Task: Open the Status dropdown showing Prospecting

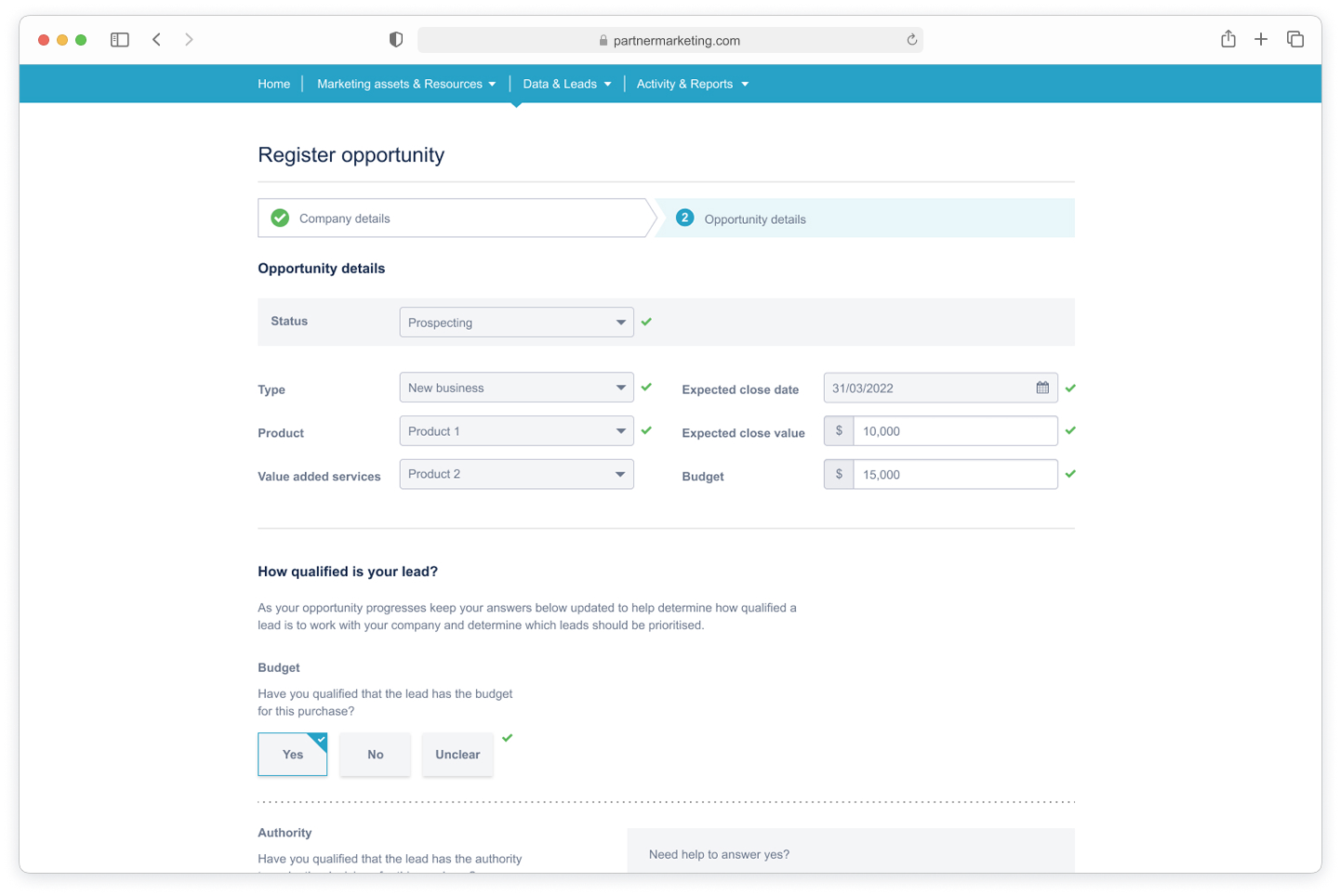Action: [x=516, y=323]
